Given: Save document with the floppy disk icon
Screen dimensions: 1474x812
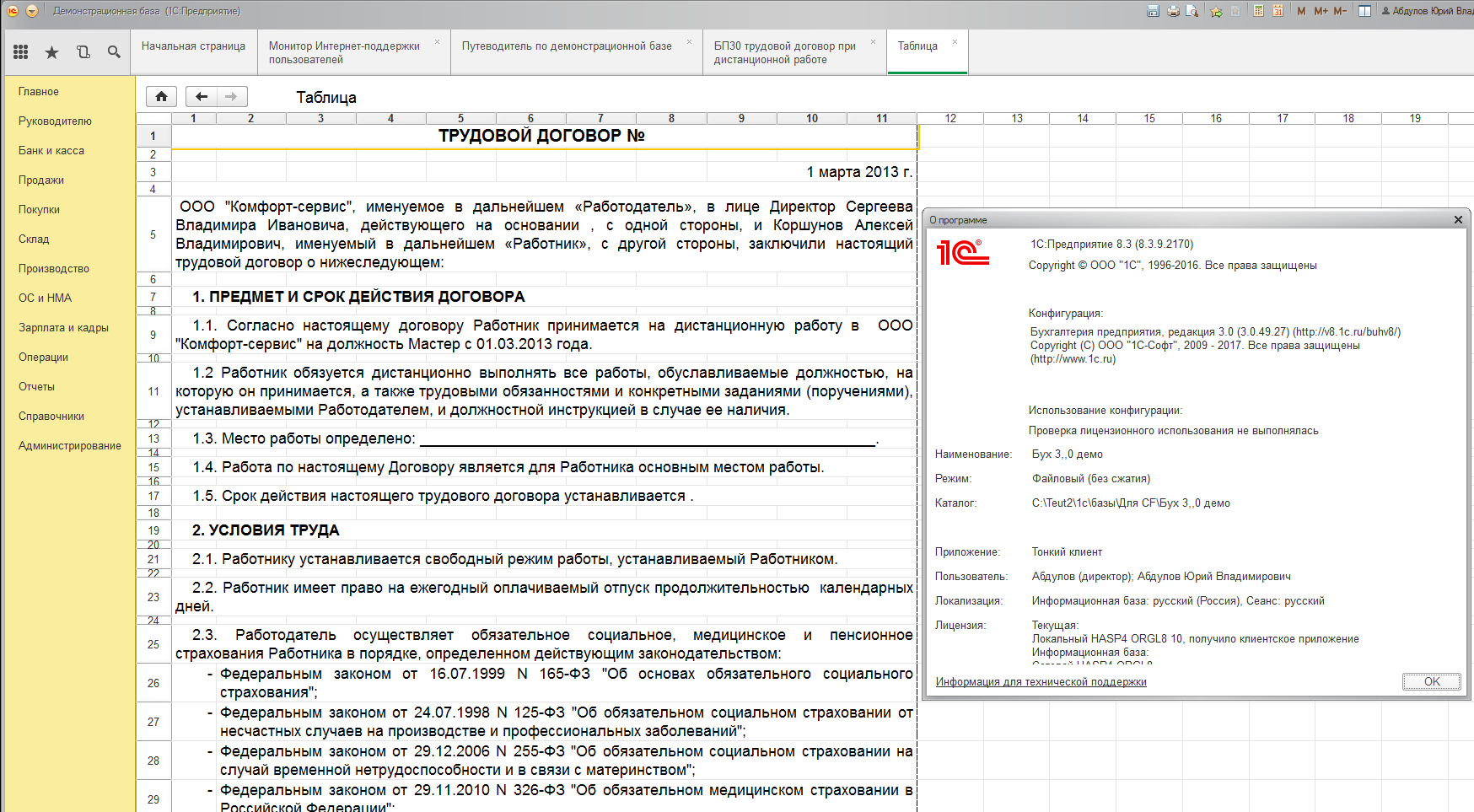Looking at the screenshot, I should (x=1153, y=11).
